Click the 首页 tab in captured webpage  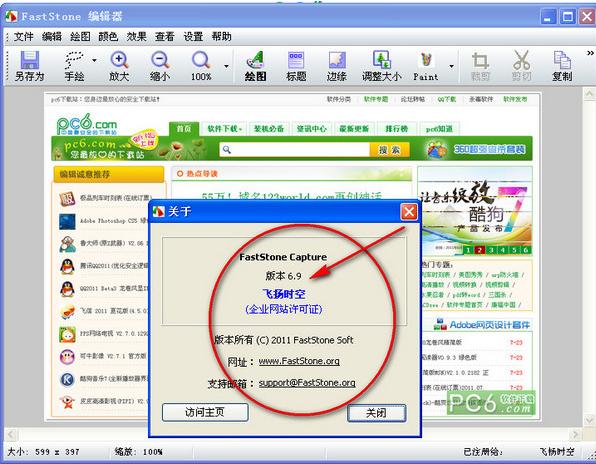pyautogui.click(x=184, y=128)
